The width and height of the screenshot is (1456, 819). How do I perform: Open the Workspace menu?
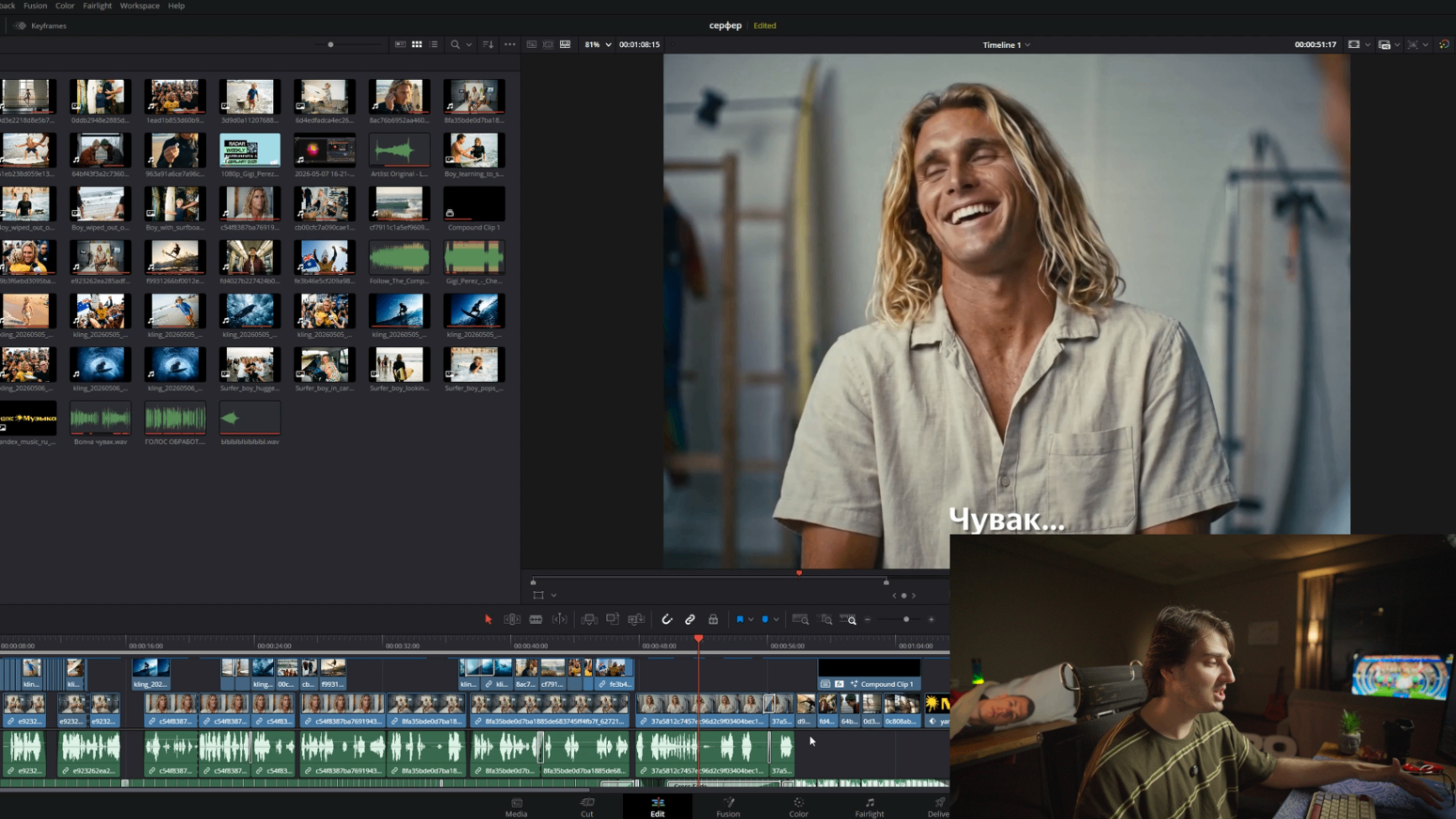coord(140,6)
